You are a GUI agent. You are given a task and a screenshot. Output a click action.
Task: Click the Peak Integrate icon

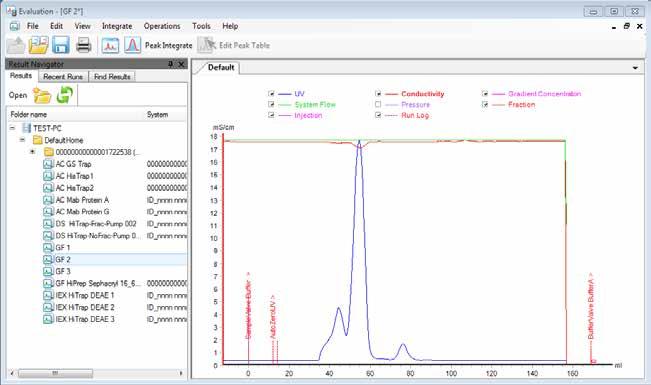pos(132,45)
